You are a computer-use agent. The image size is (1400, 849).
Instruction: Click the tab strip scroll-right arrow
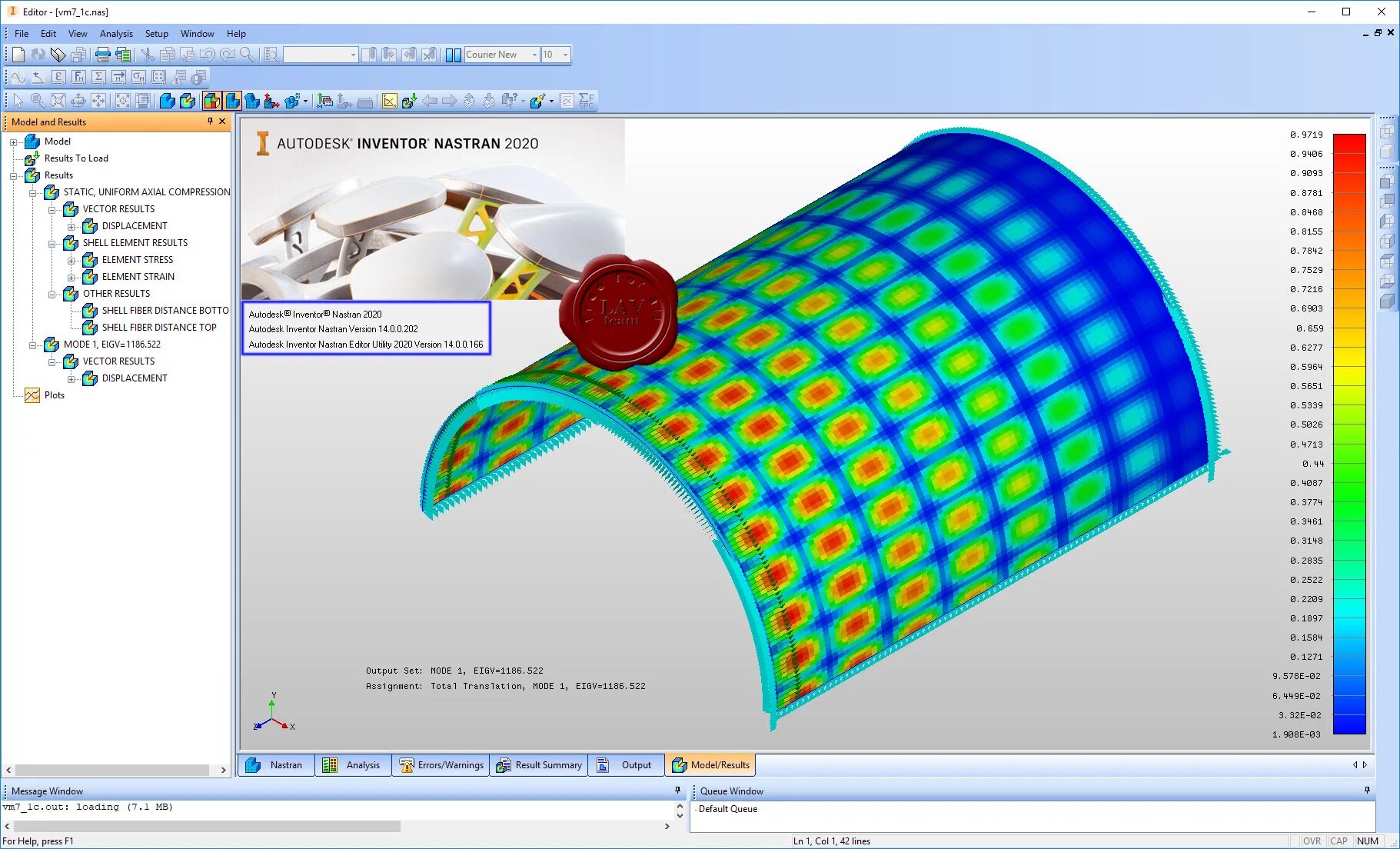click(1365, 765)
